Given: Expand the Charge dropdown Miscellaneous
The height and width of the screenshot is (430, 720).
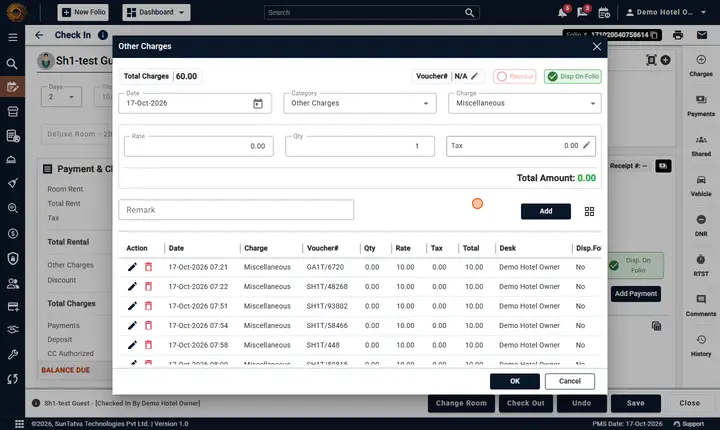Looking at the screenshot, I should 524,103.
